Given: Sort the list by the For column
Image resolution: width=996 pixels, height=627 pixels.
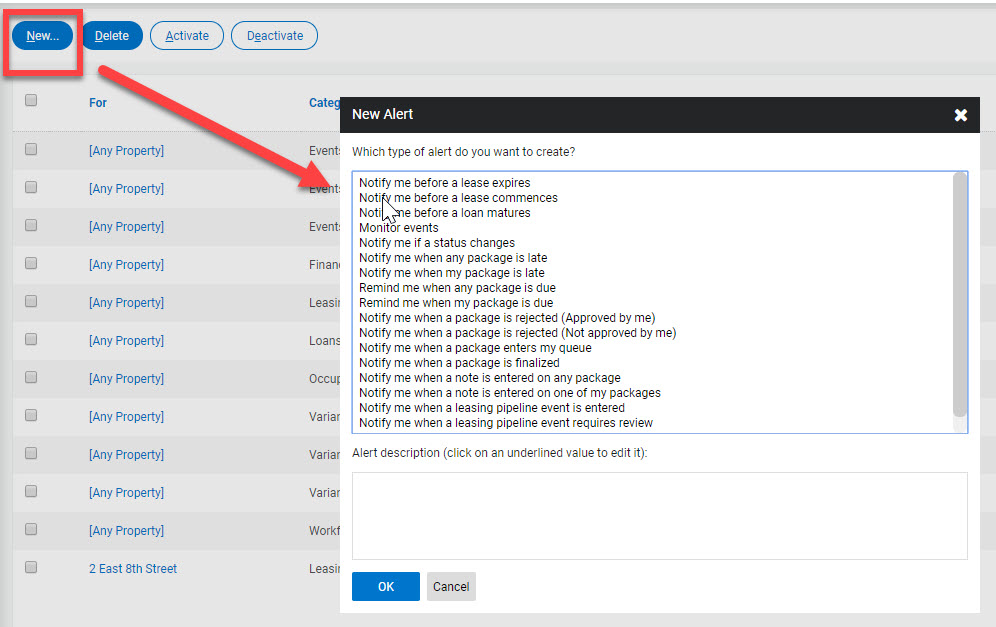Looking at the screenshot, I should [97, 102].
